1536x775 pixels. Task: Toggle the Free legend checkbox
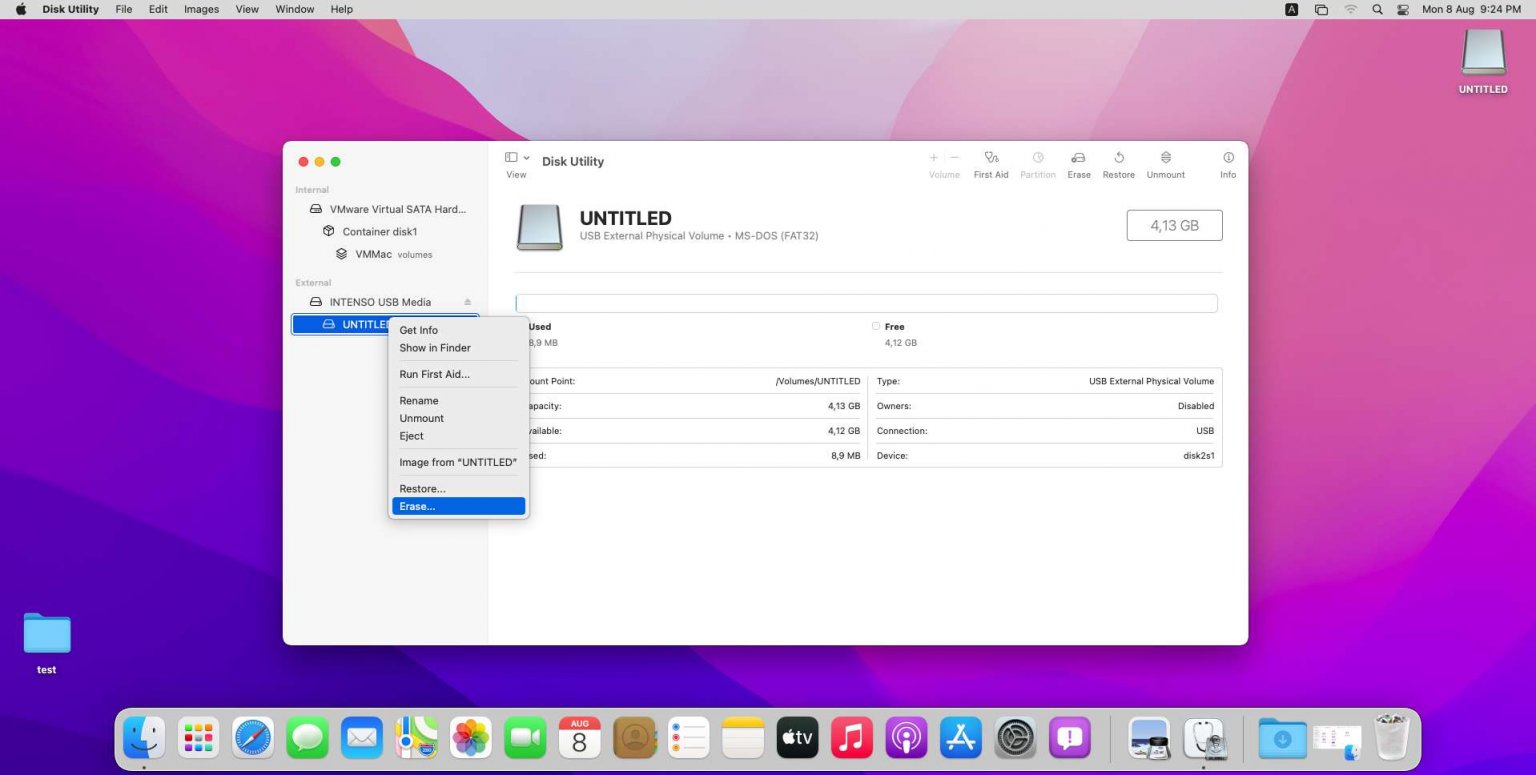[876, 326]
